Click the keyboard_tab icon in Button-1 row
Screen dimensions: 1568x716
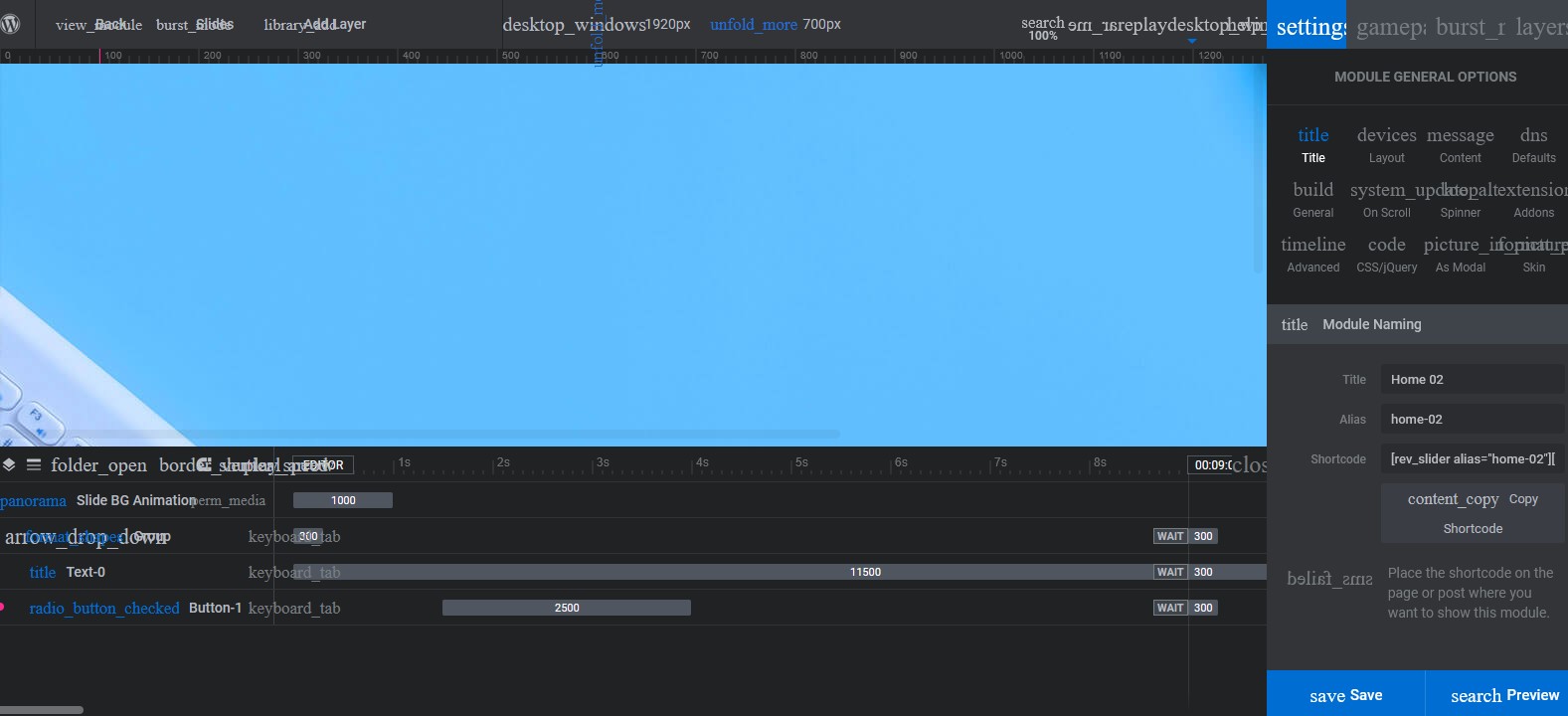point(294,608)
